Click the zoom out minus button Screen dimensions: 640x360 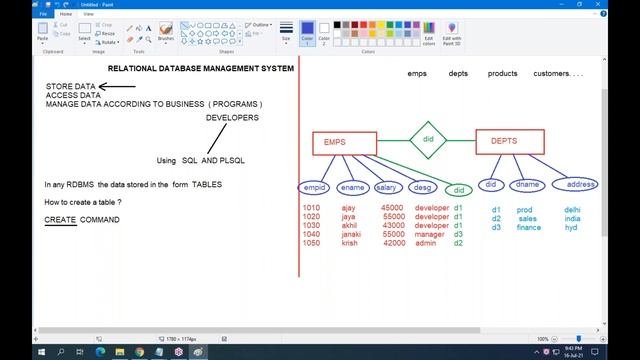coord(554,339)
